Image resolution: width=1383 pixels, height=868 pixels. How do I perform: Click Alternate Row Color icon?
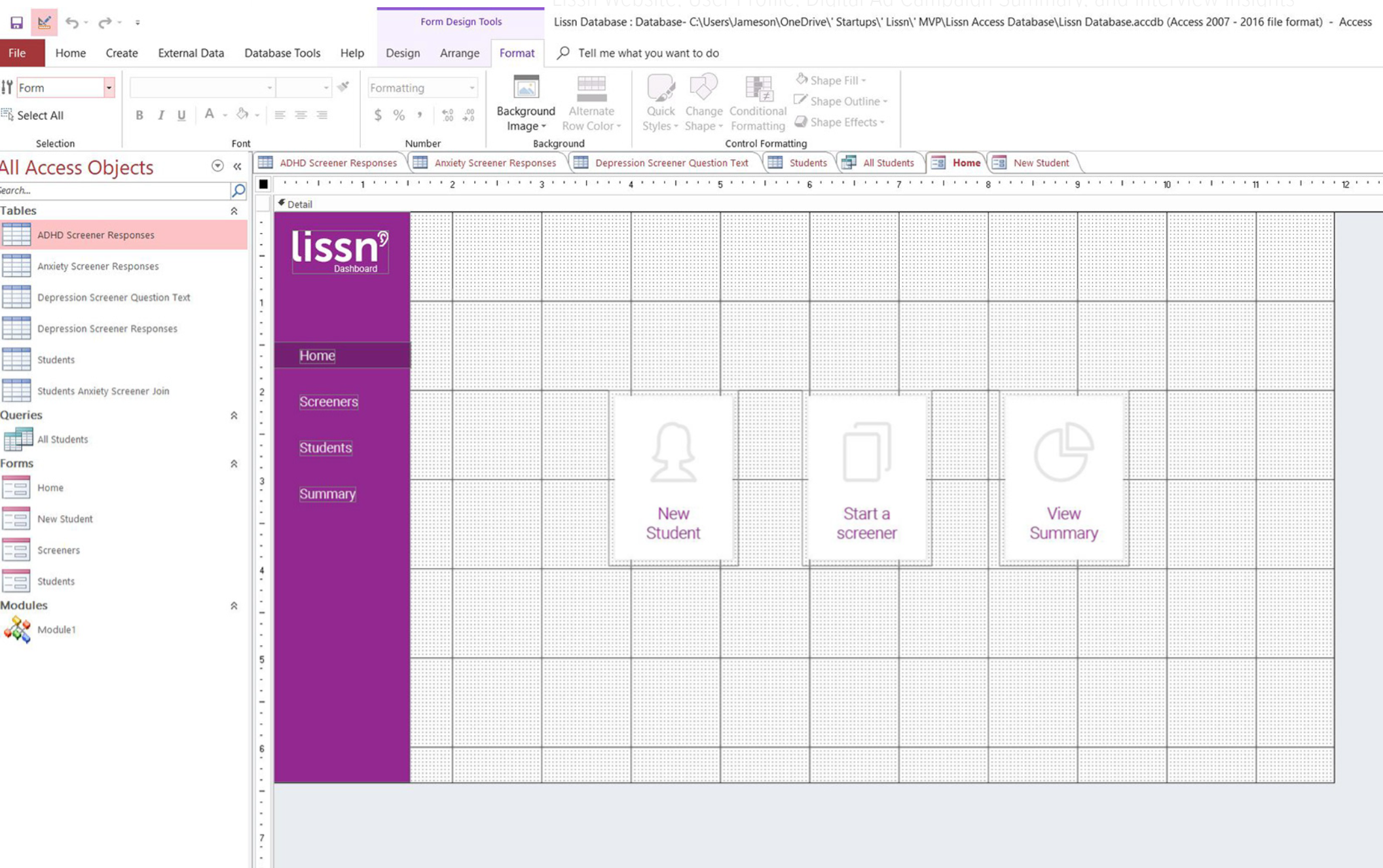pyautogui.click(x=591, y=88)
